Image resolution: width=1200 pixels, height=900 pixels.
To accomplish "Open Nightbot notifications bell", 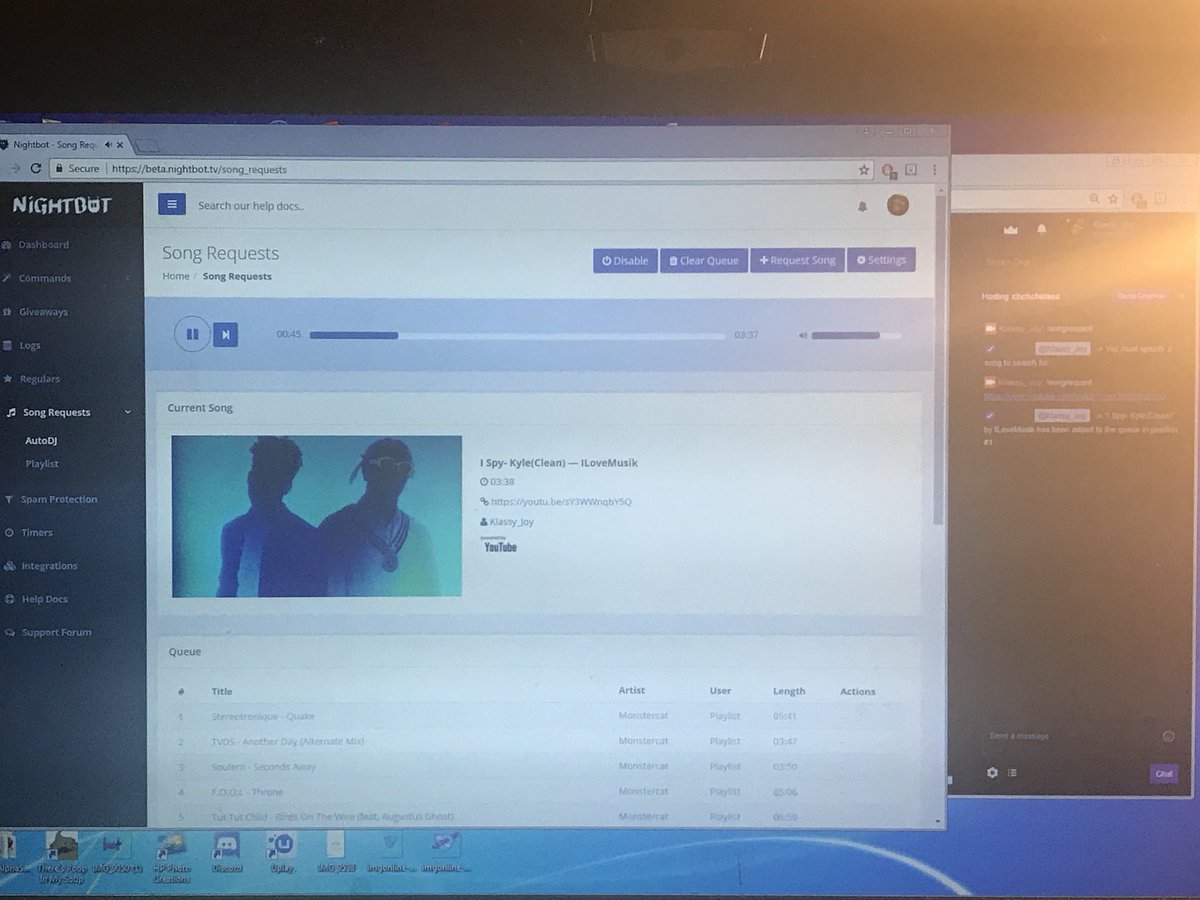I will [x=862, y=206].
